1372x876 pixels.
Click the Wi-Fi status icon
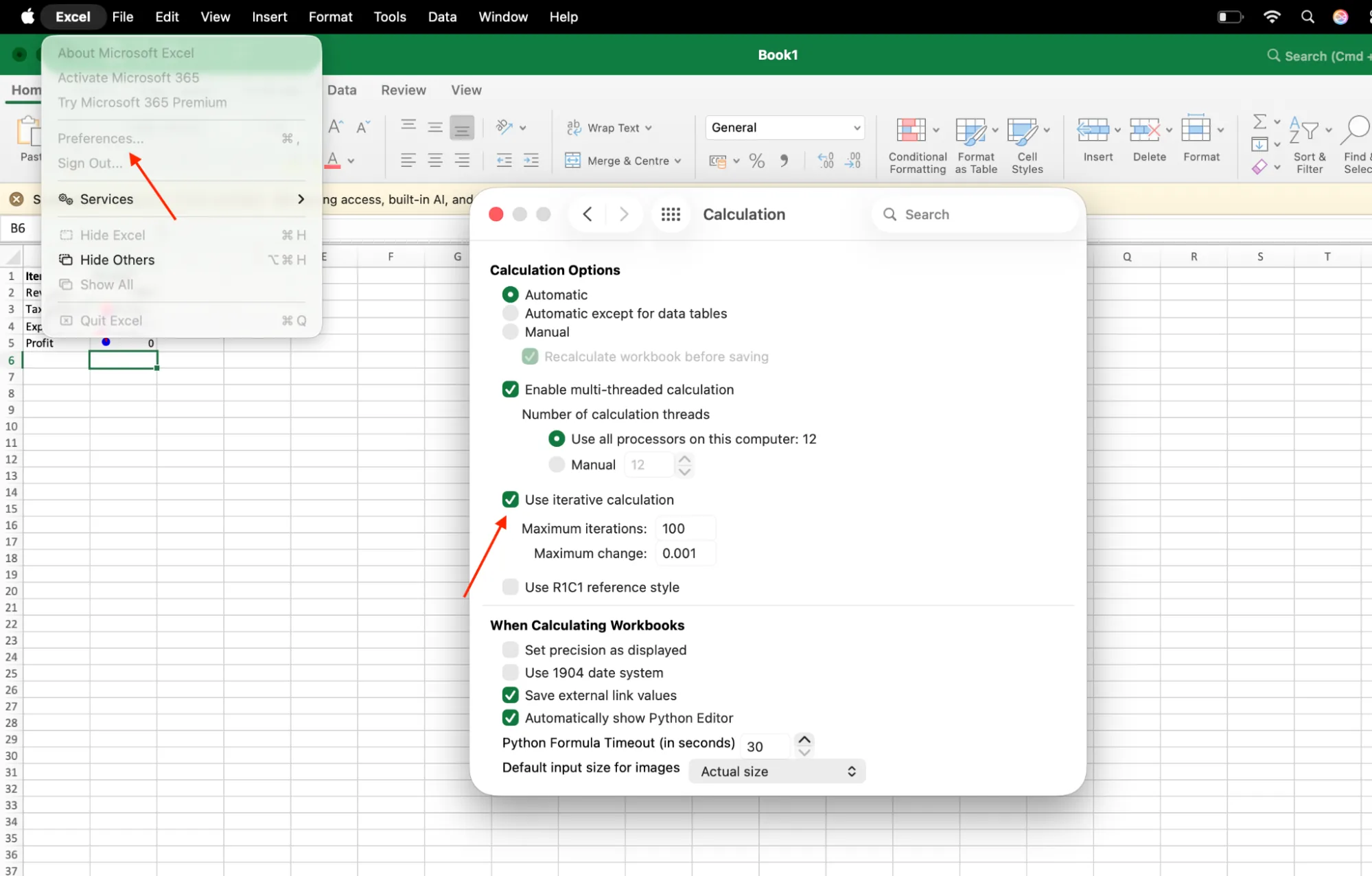click(1272, 16)
